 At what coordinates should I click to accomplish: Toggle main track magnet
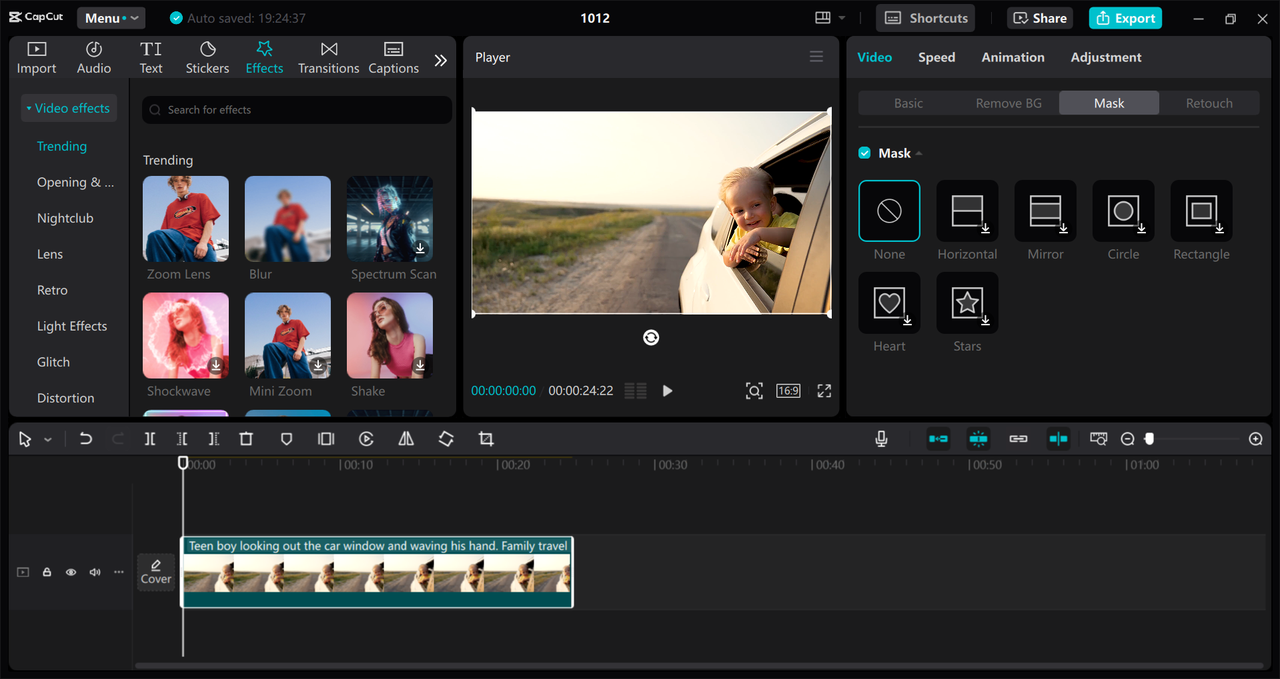pyautogui.click(x=938, y=439)
